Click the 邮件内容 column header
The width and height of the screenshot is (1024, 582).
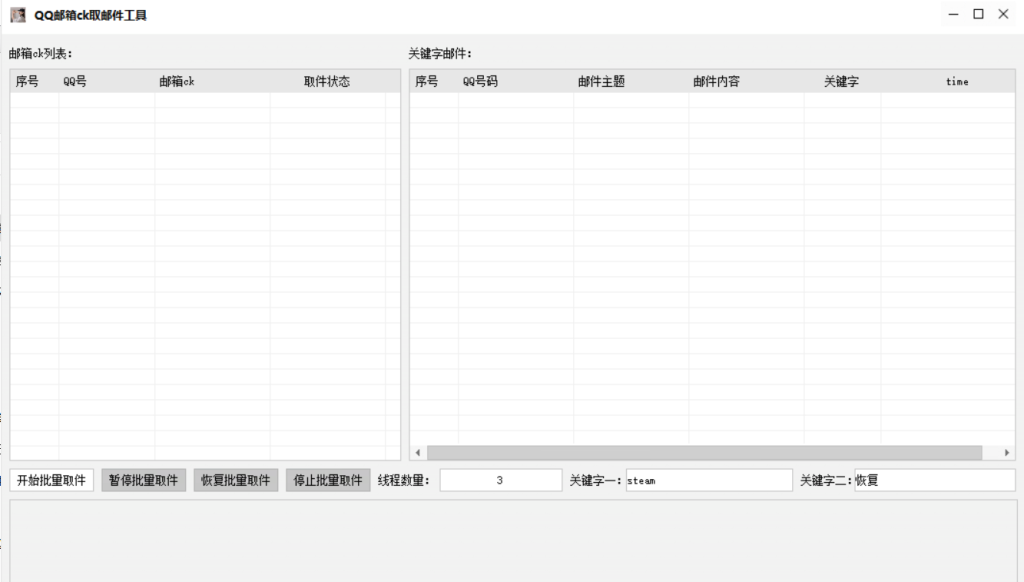point(746,82)
